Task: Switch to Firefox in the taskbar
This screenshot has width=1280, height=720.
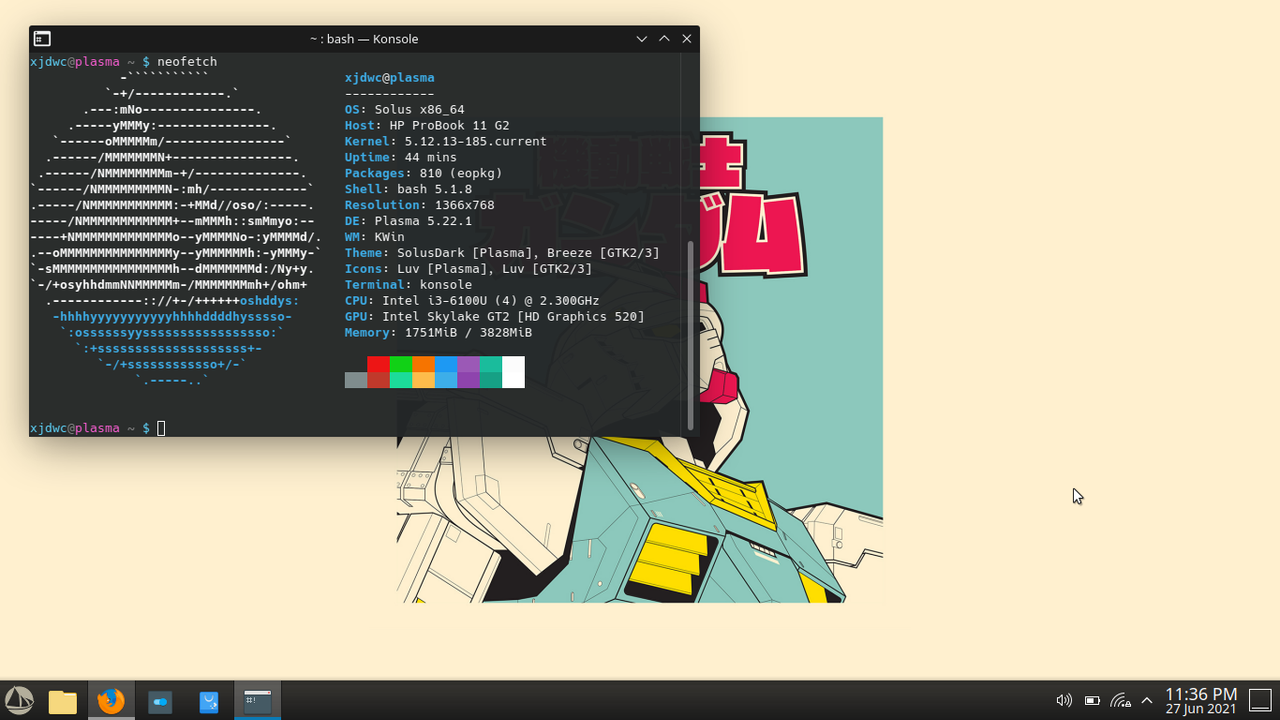Action: point(111,701)
